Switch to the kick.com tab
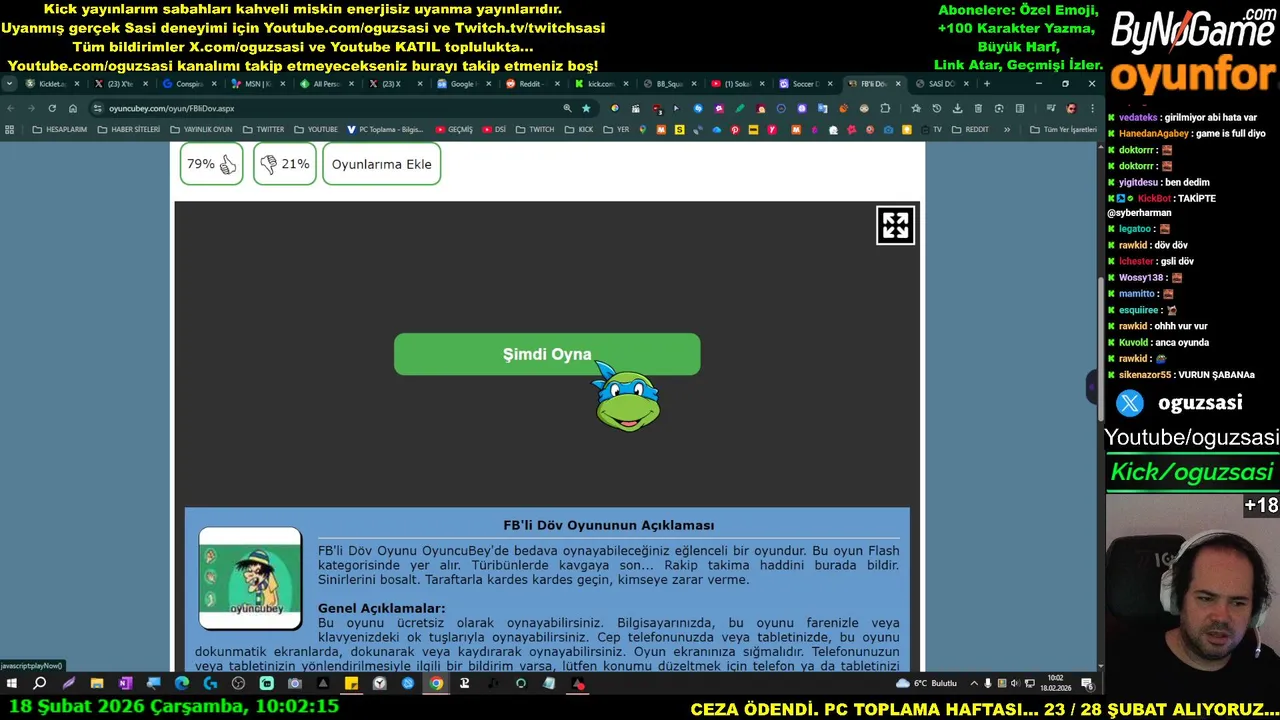 point(600,84)
